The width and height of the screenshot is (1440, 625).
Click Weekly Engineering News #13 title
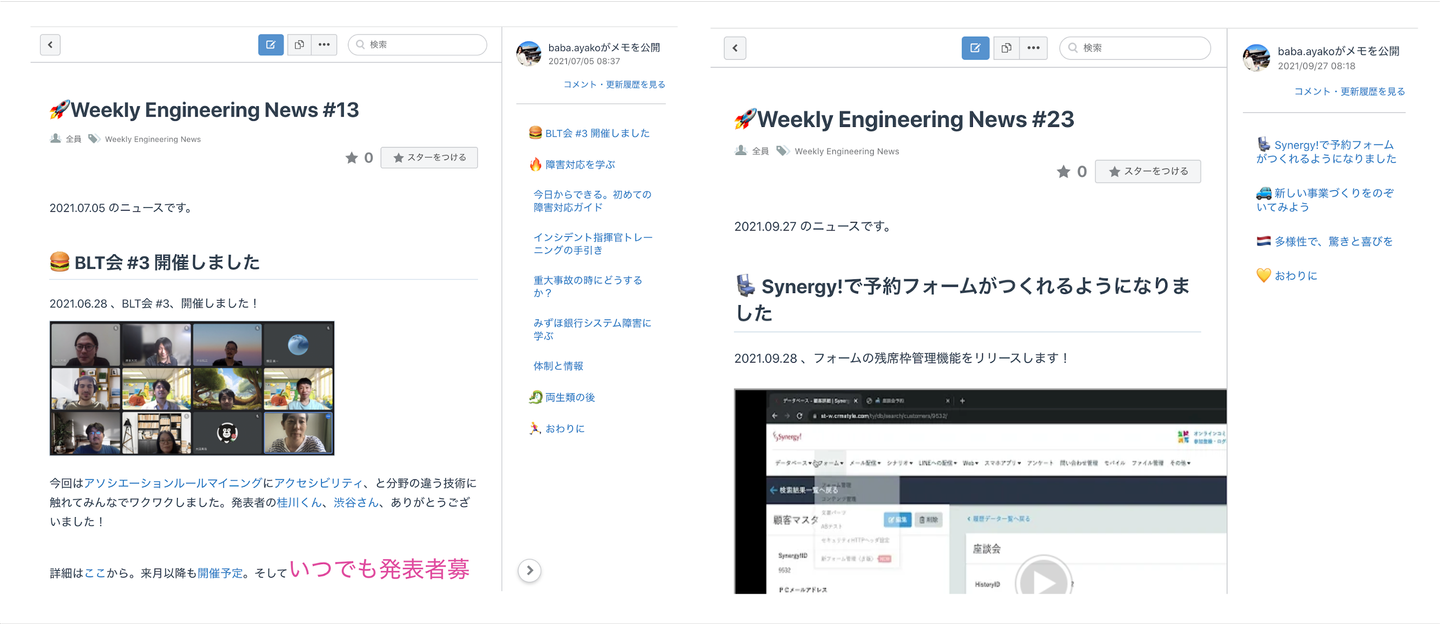[x=204, y=110]
